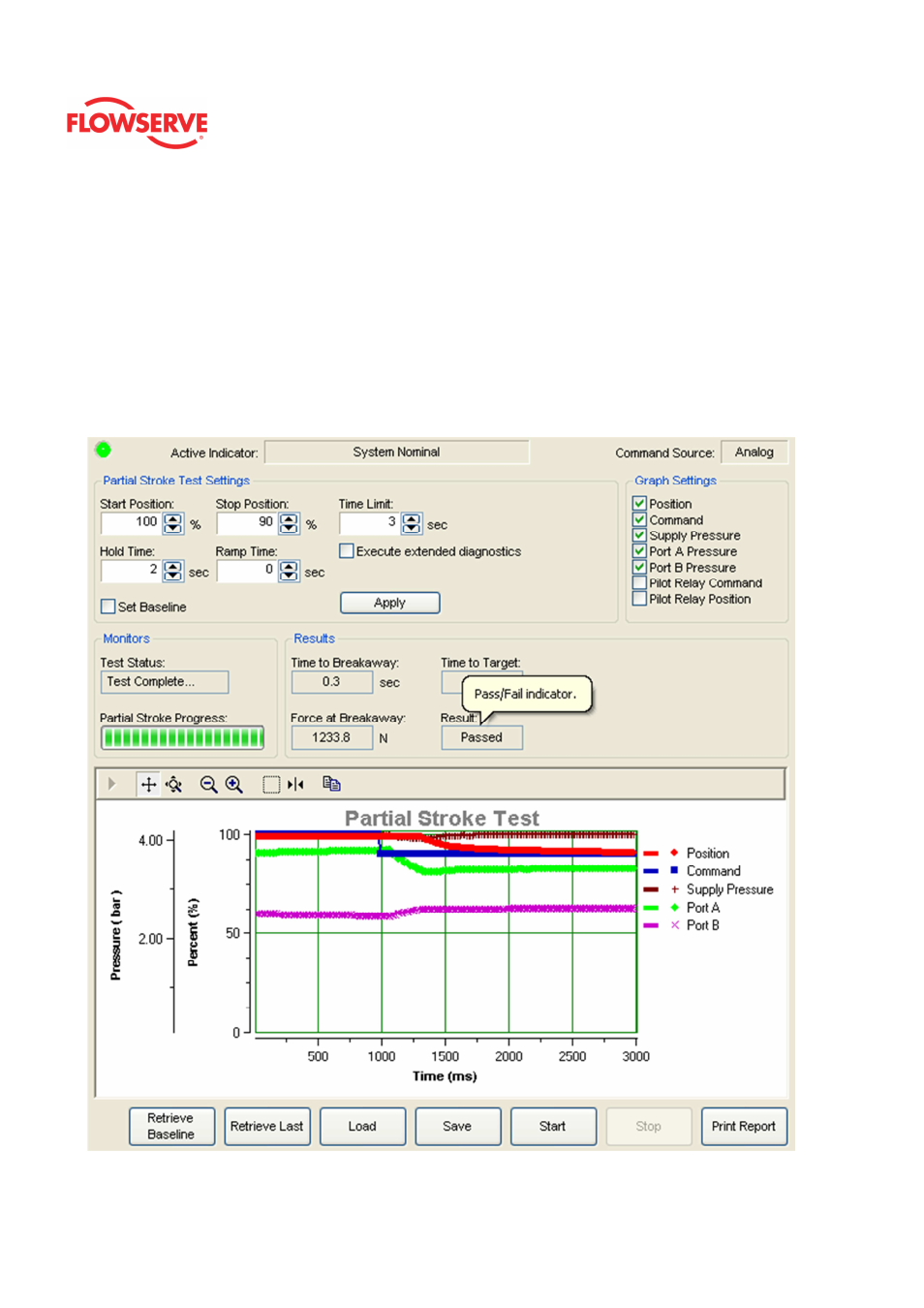The image size is (924, 1308).
Task: Check the Set Baseline box
Action: (108, 607)
